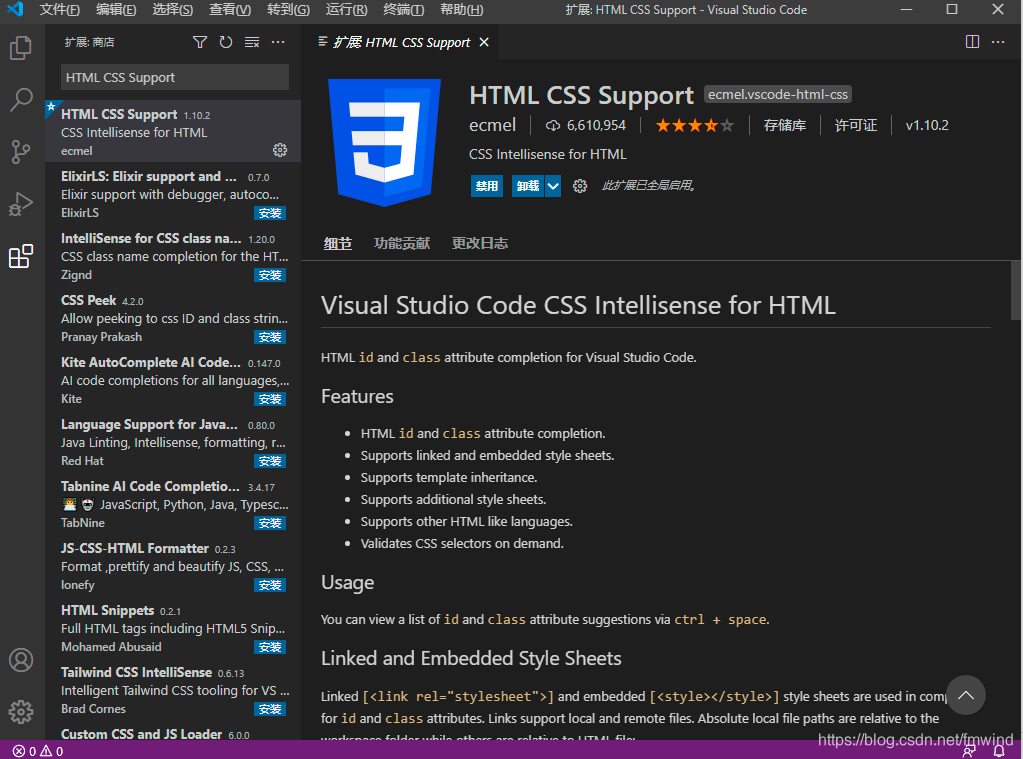Image resolution: width=1023 pixels, height=759 pixels.
Task: Expand the uninstall dropdown arrow
Action: [x=553, y=186]
